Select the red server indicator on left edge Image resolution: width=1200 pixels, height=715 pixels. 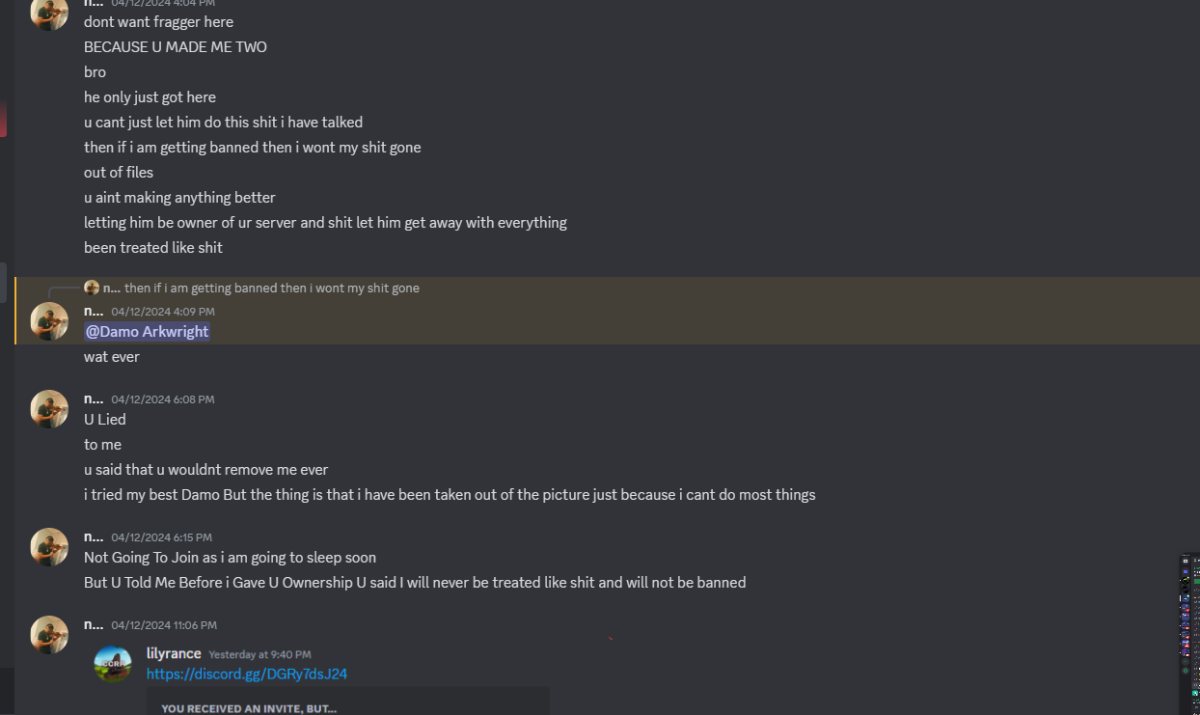(3, 118)
